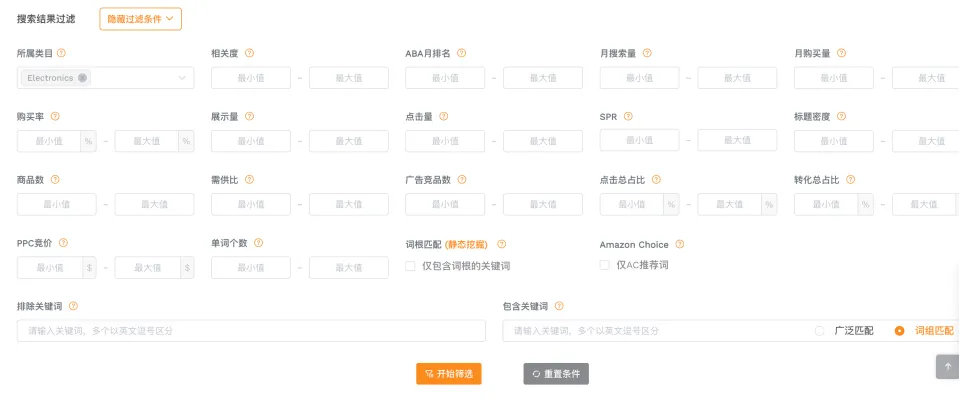Focus 转化总占比 minimum percent field

[827, 204]
